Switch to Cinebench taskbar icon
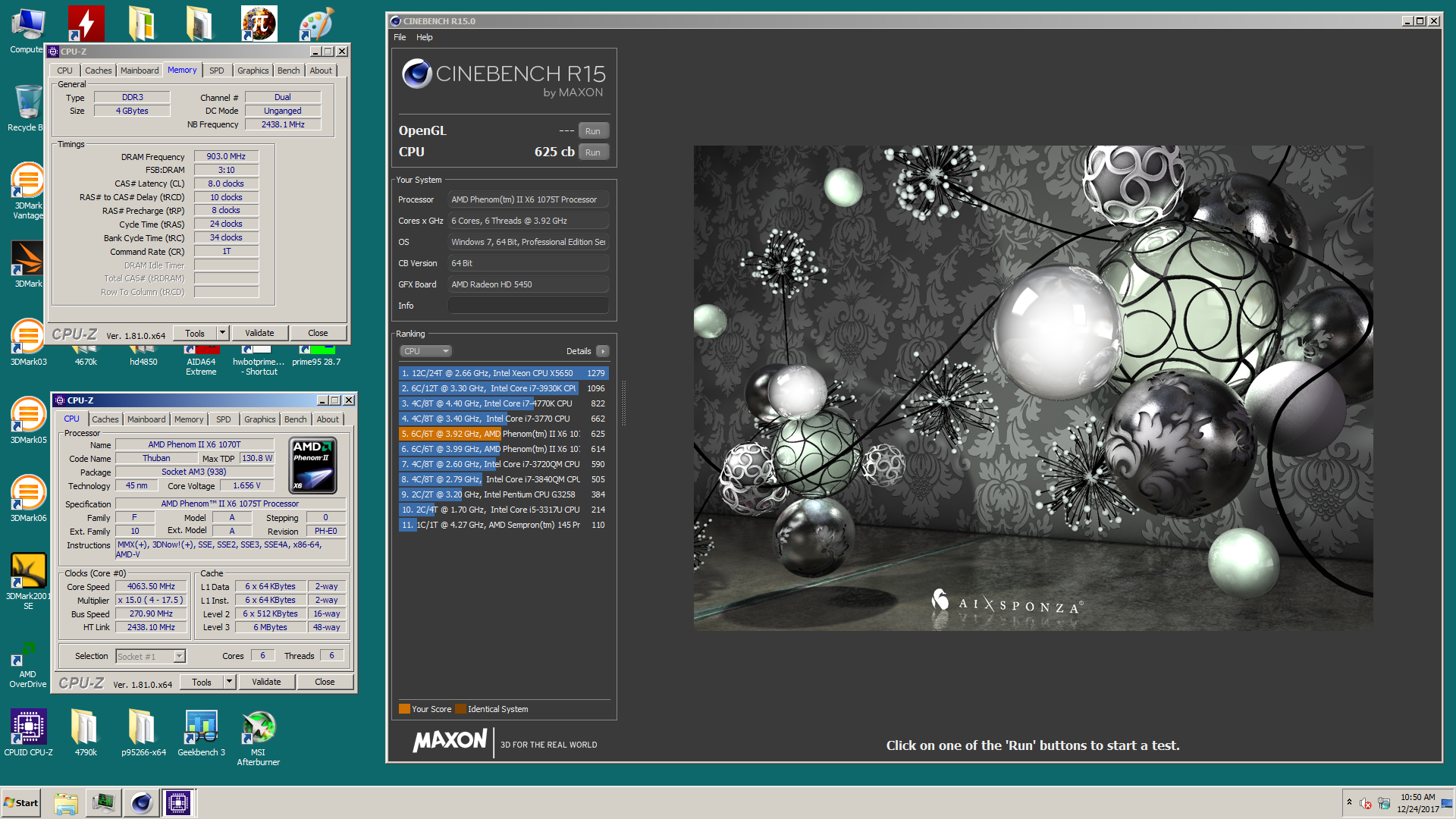The width and height of the screenshot is (1456, 819). (x=141, y=803)
